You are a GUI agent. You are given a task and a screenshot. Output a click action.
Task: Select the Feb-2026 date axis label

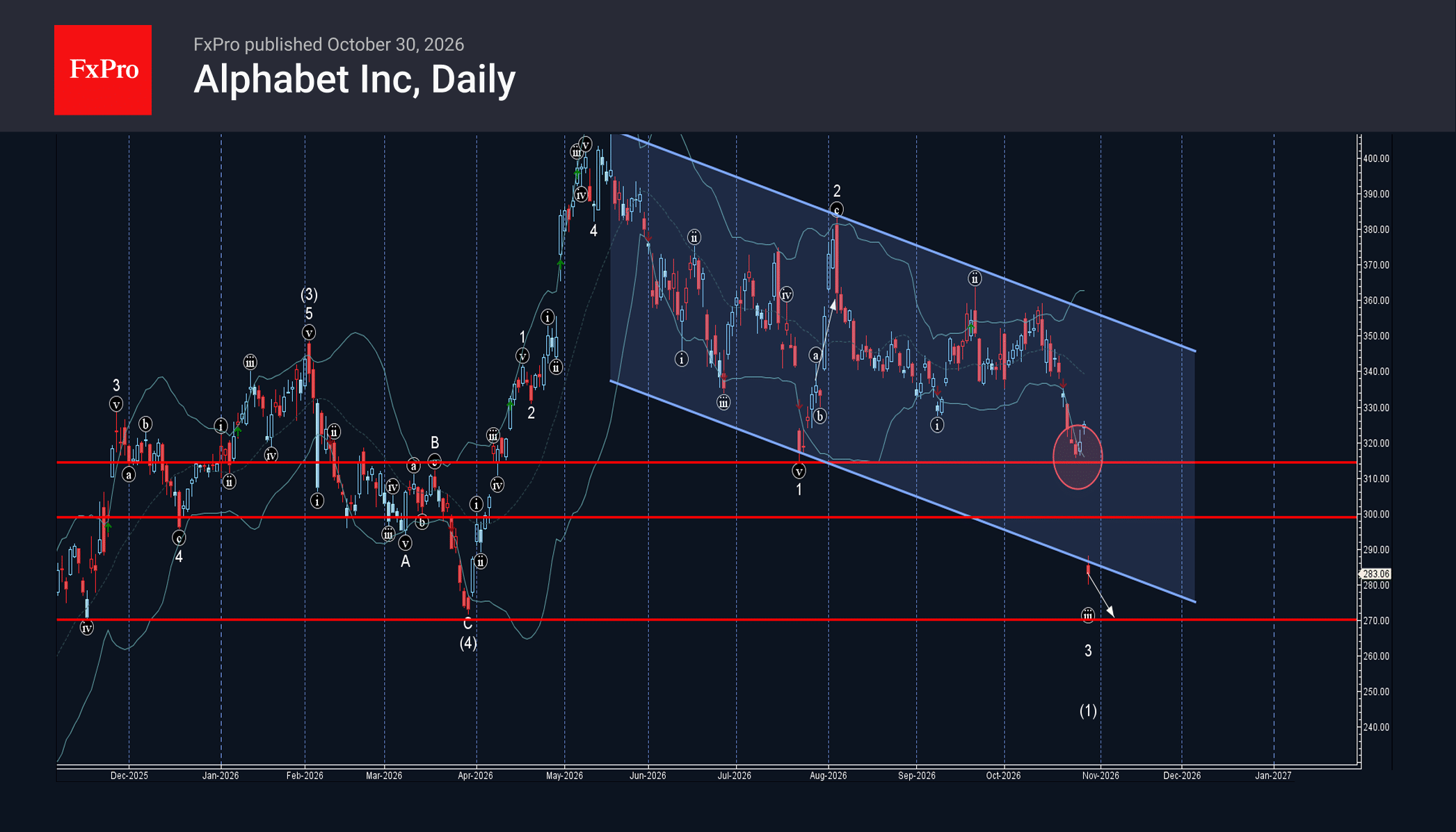pyautogui.click(x=305, y=776)
